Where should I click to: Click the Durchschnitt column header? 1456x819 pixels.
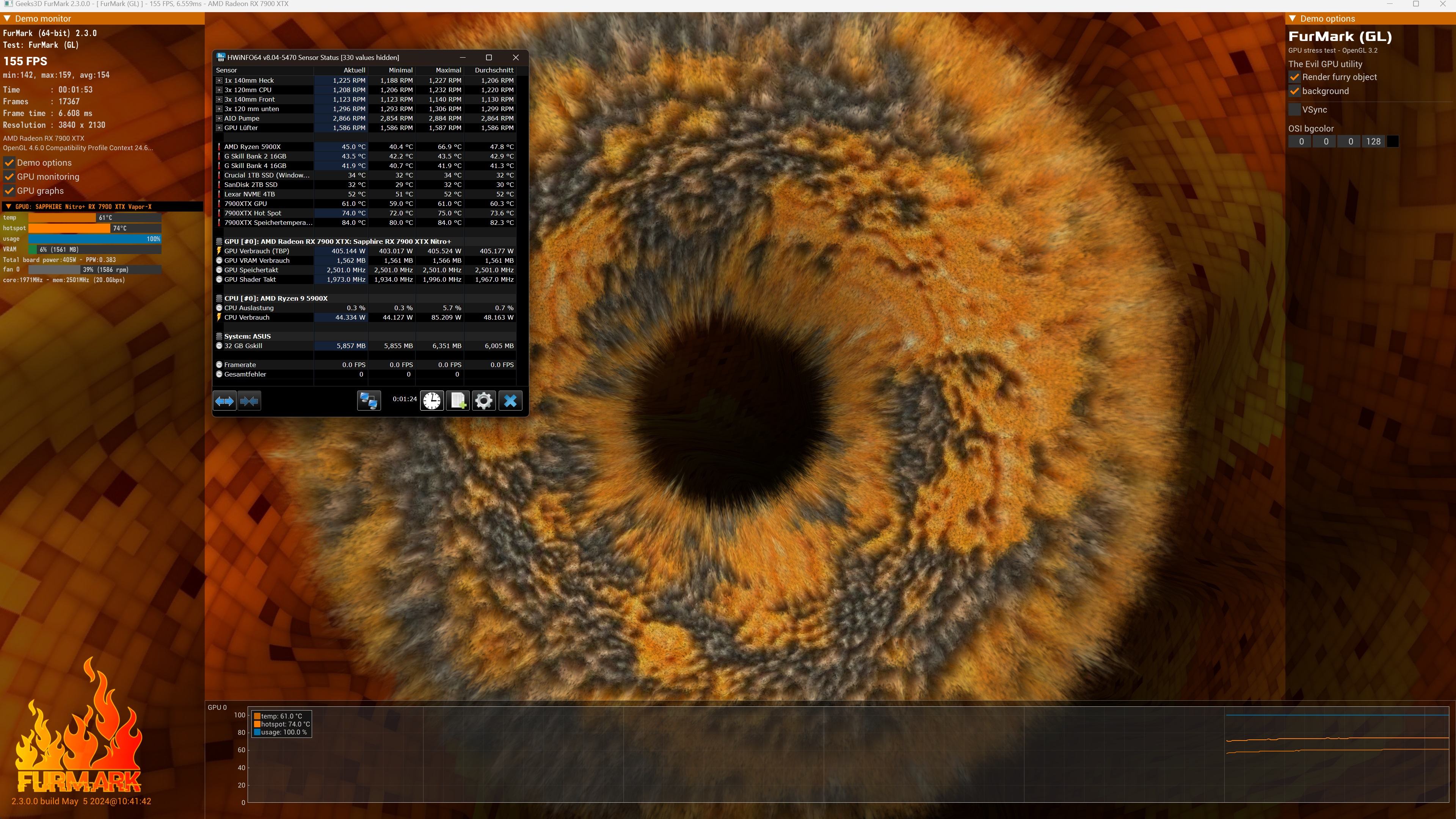click(x=493, y=70)
